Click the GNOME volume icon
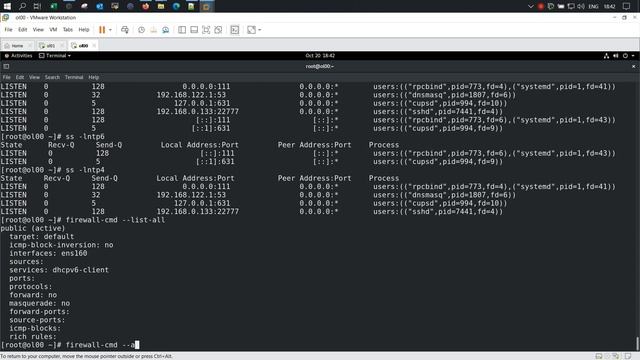The height and width of the screenshot is (360, 640). [616, 56]
